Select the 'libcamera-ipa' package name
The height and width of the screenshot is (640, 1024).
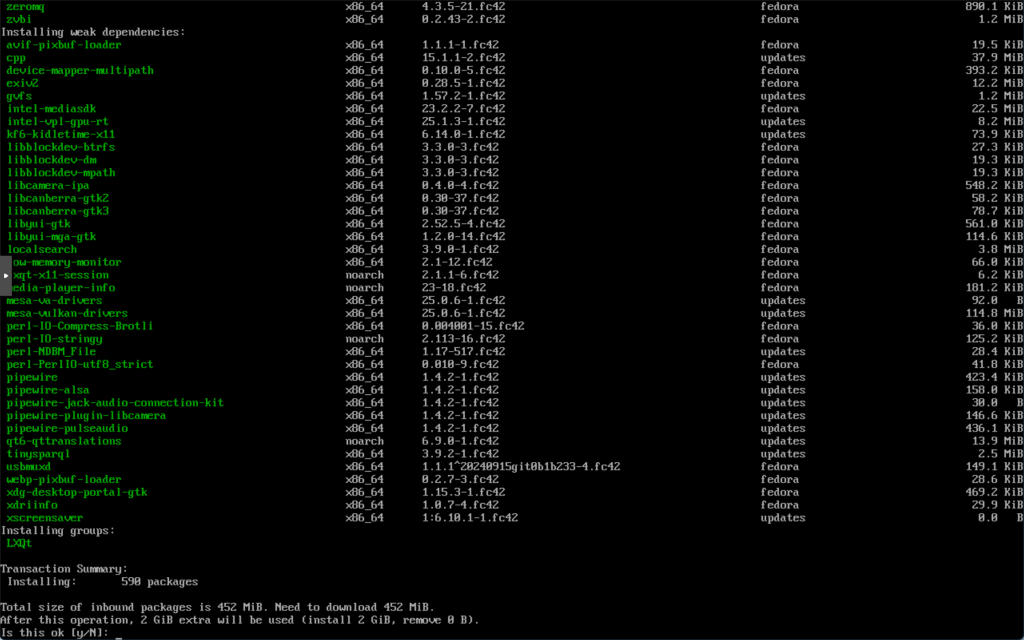[x=48, y=185]
